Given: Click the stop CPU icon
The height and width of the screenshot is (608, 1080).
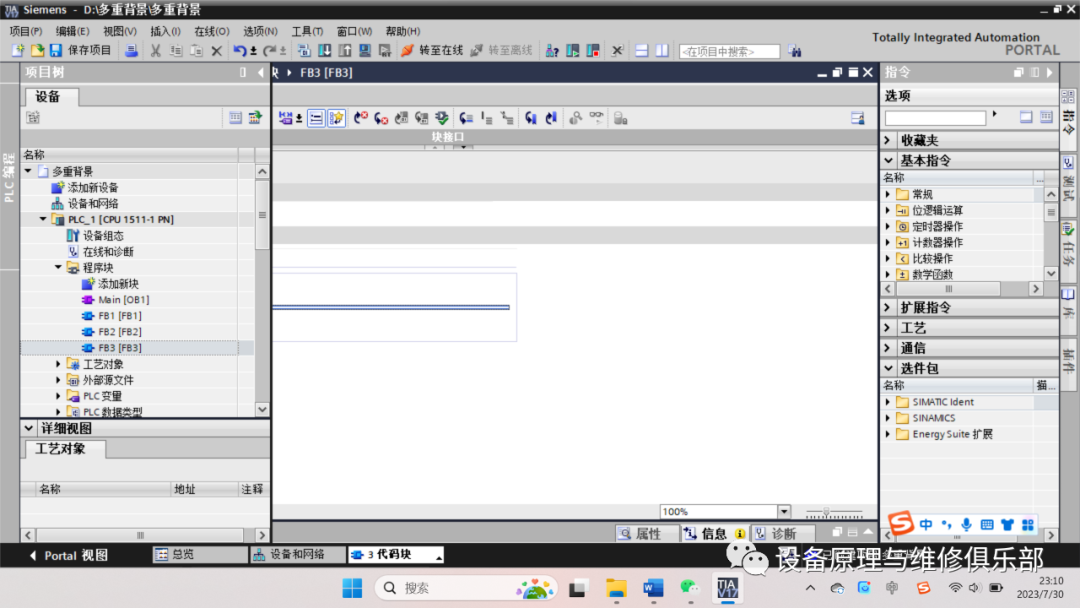Looking at the screenshot, I should 593,50.
